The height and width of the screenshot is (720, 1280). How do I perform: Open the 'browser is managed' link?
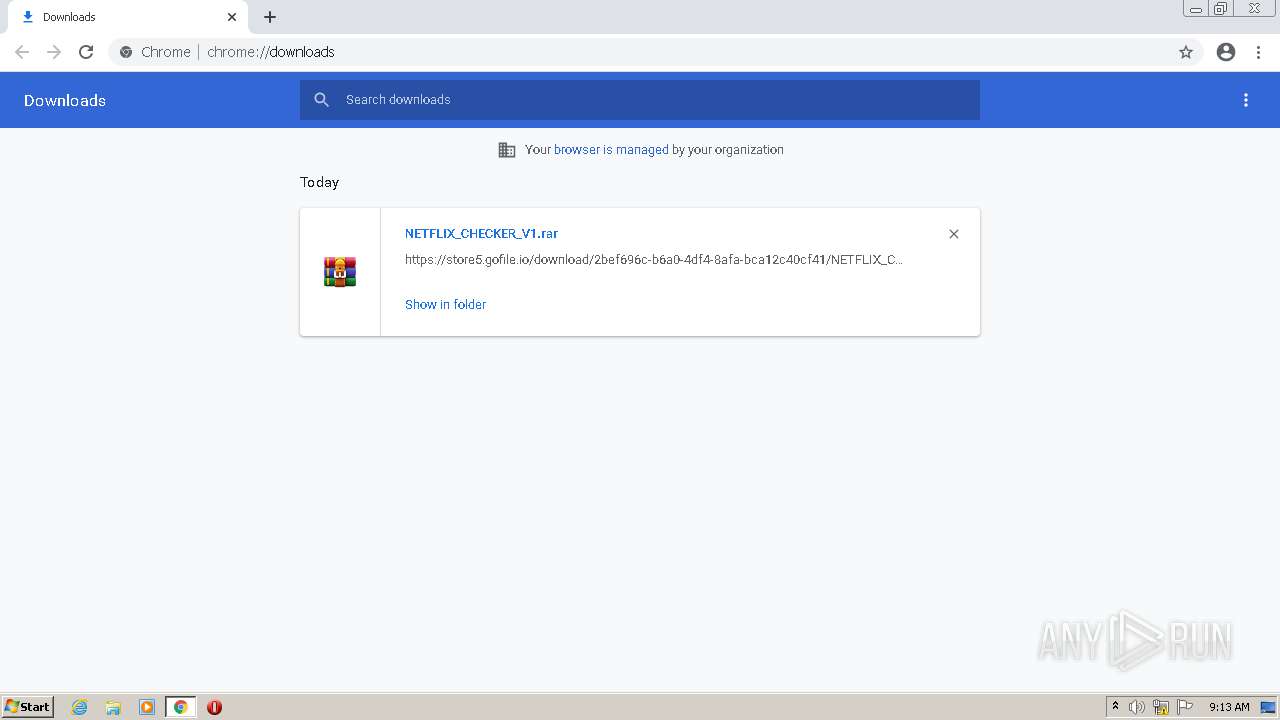[611, 150]
